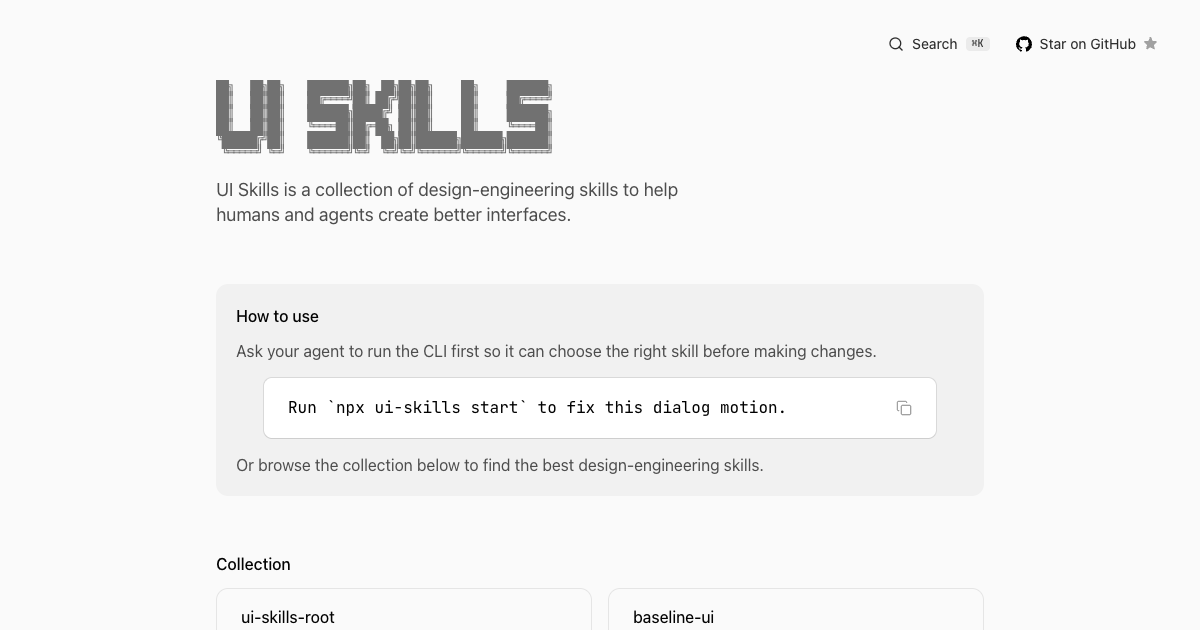Open the ui-skills-root collection card
Viewport: 1200px width, 630px height.
click(x=404, y=610)
